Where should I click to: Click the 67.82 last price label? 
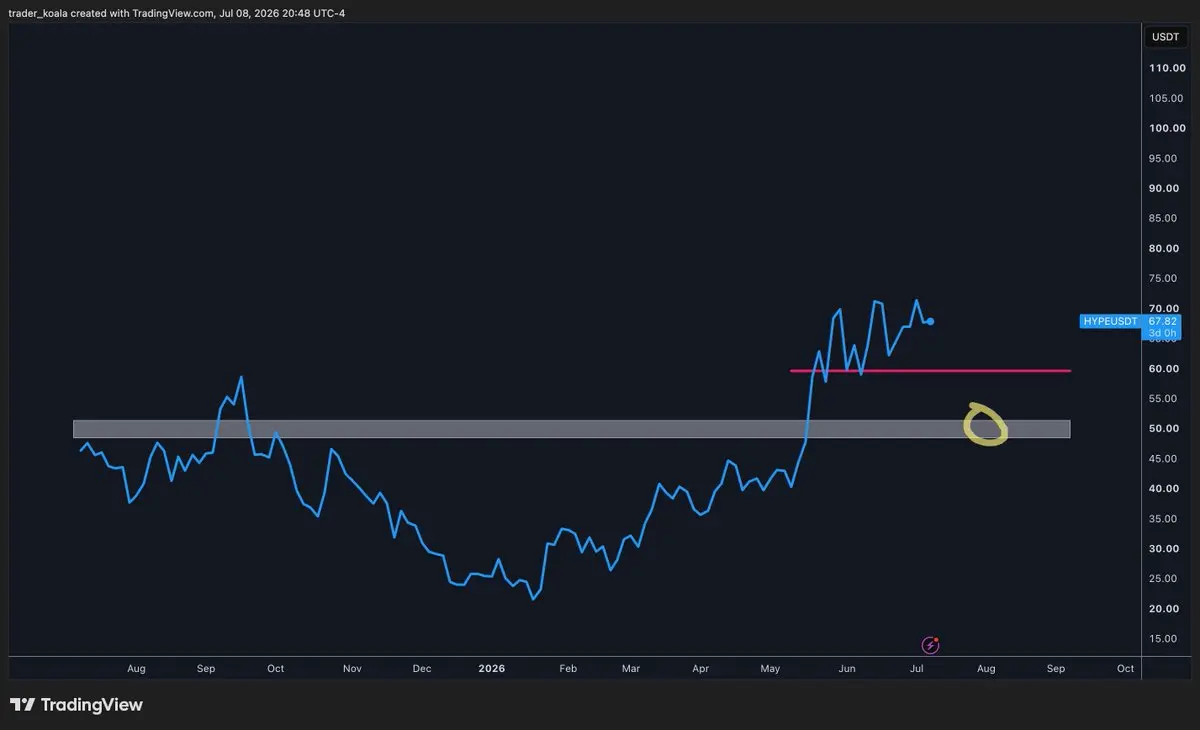coord(1164,321)
